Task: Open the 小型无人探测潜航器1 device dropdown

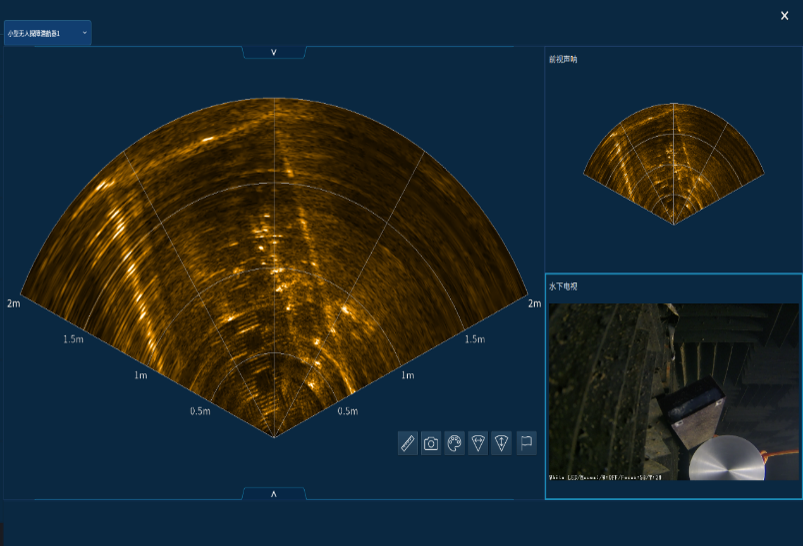Action: [x=47, y=33]
